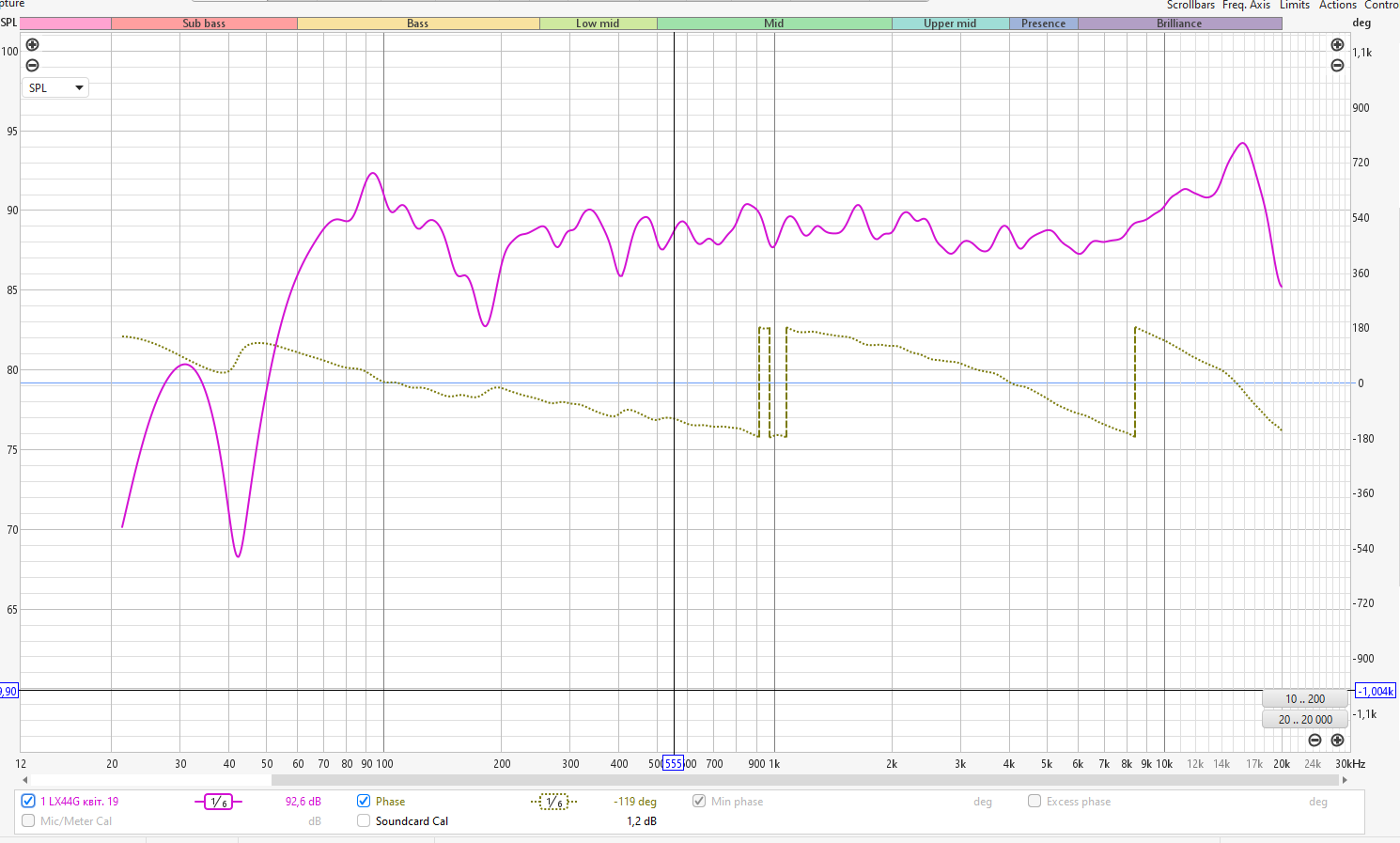Toggle the 1 LX44G квіт. 19 trace checkbox
Viewport: 1400px width, 843px height.
coord(28,801)
